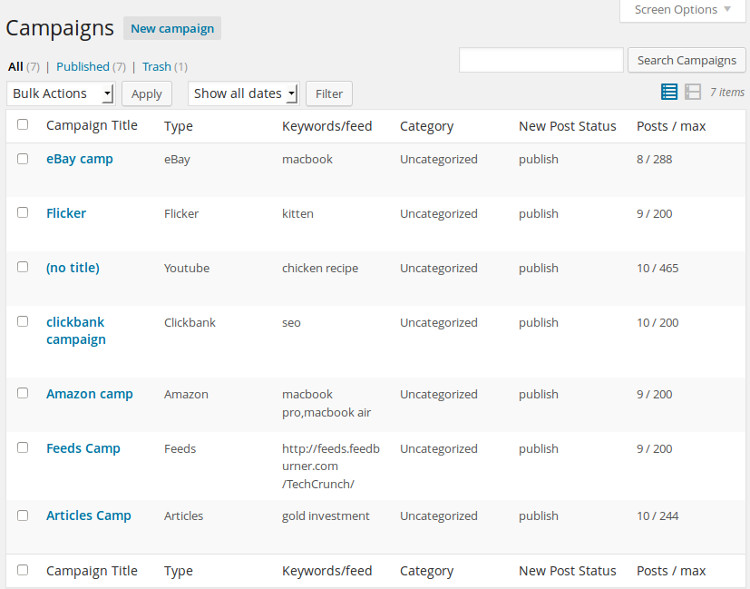Screen dimensions: 750x589
Task: Click the Filter button
Action: point(329,94)
